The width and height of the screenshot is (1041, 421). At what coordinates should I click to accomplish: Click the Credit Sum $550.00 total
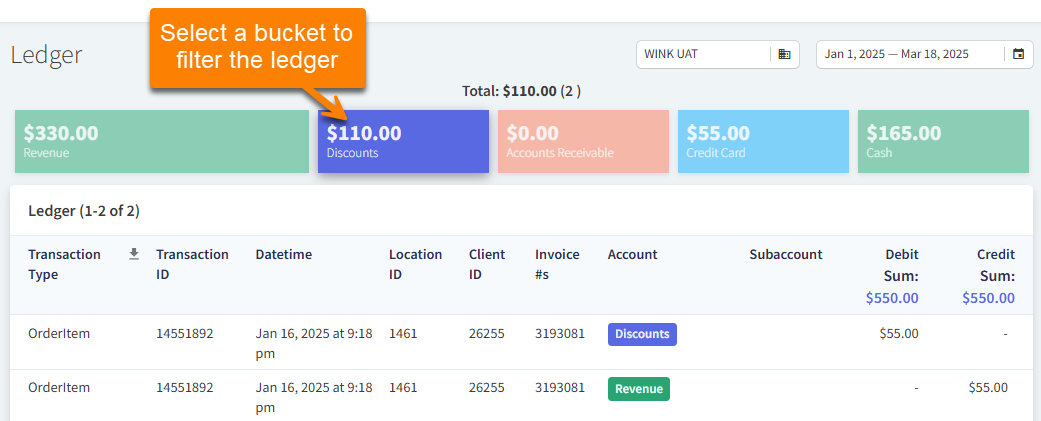pyautogui.click(x=988, y=298)
